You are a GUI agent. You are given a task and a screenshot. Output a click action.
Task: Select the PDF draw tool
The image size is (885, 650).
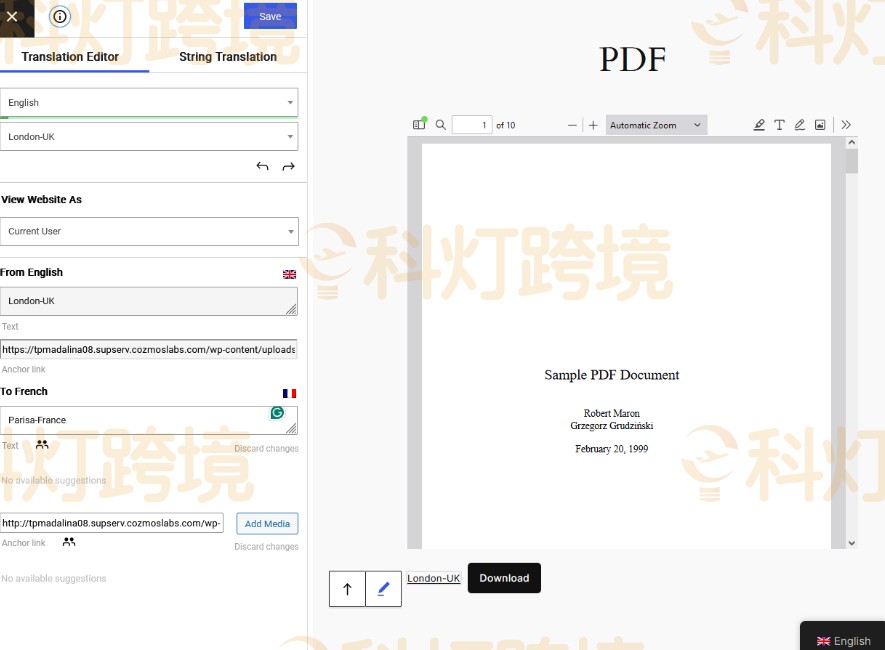(x=800, y=125)
